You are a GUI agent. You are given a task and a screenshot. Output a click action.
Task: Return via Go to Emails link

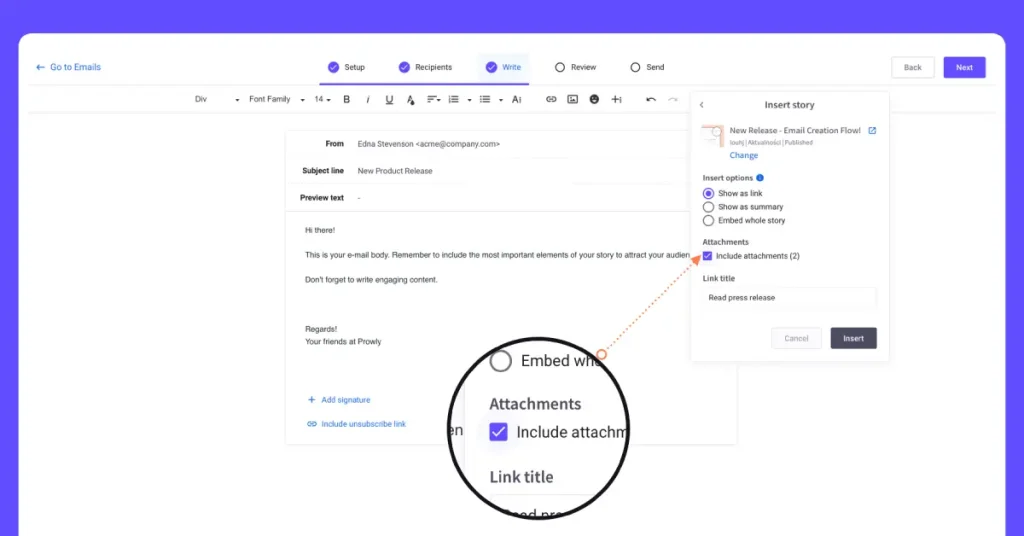69,67
